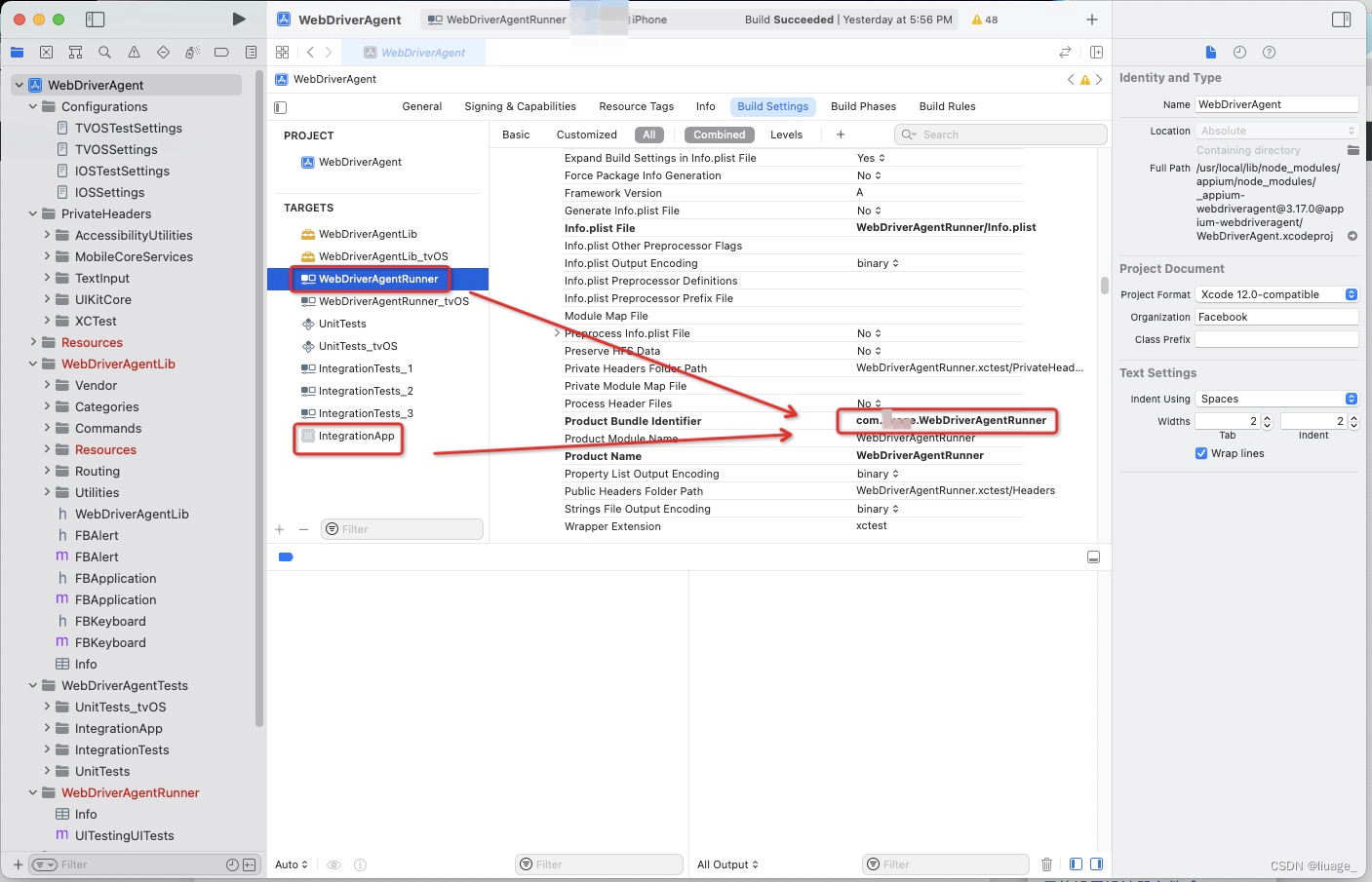Image resolution: width=1372 pixels, height=882 pixels.
Task: Toggle console pane in debug area
Action: pyautogui.click(x=1097, y=864)
